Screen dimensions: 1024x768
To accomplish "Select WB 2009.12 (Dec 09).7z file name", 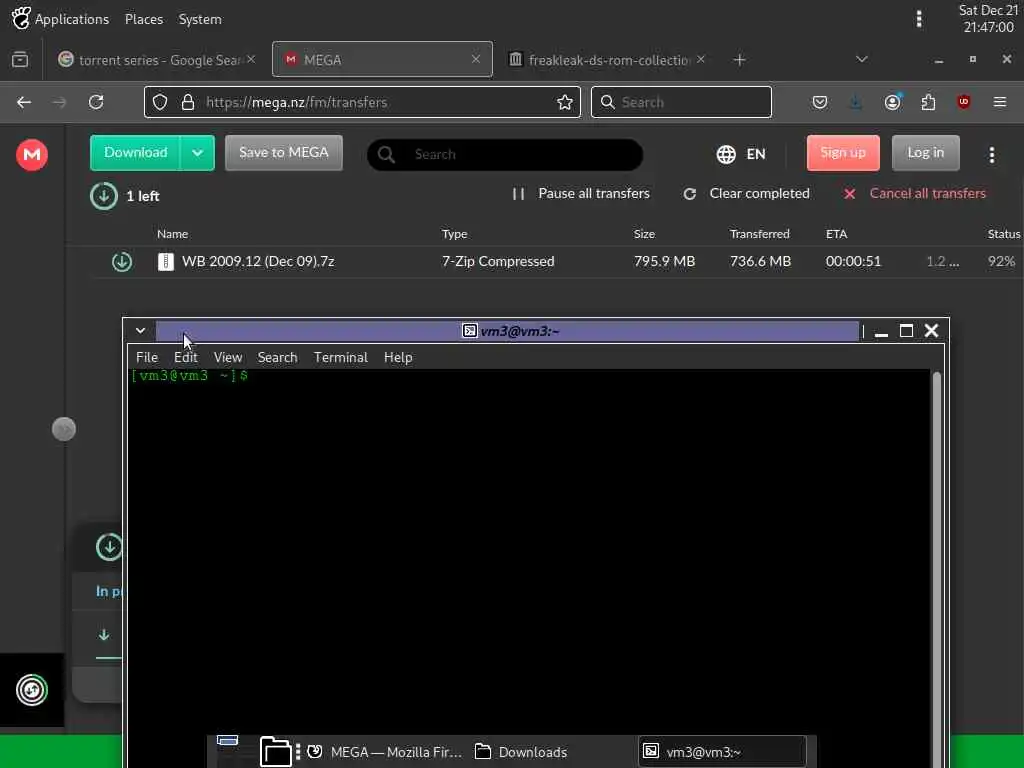I will tap(258, 262).
